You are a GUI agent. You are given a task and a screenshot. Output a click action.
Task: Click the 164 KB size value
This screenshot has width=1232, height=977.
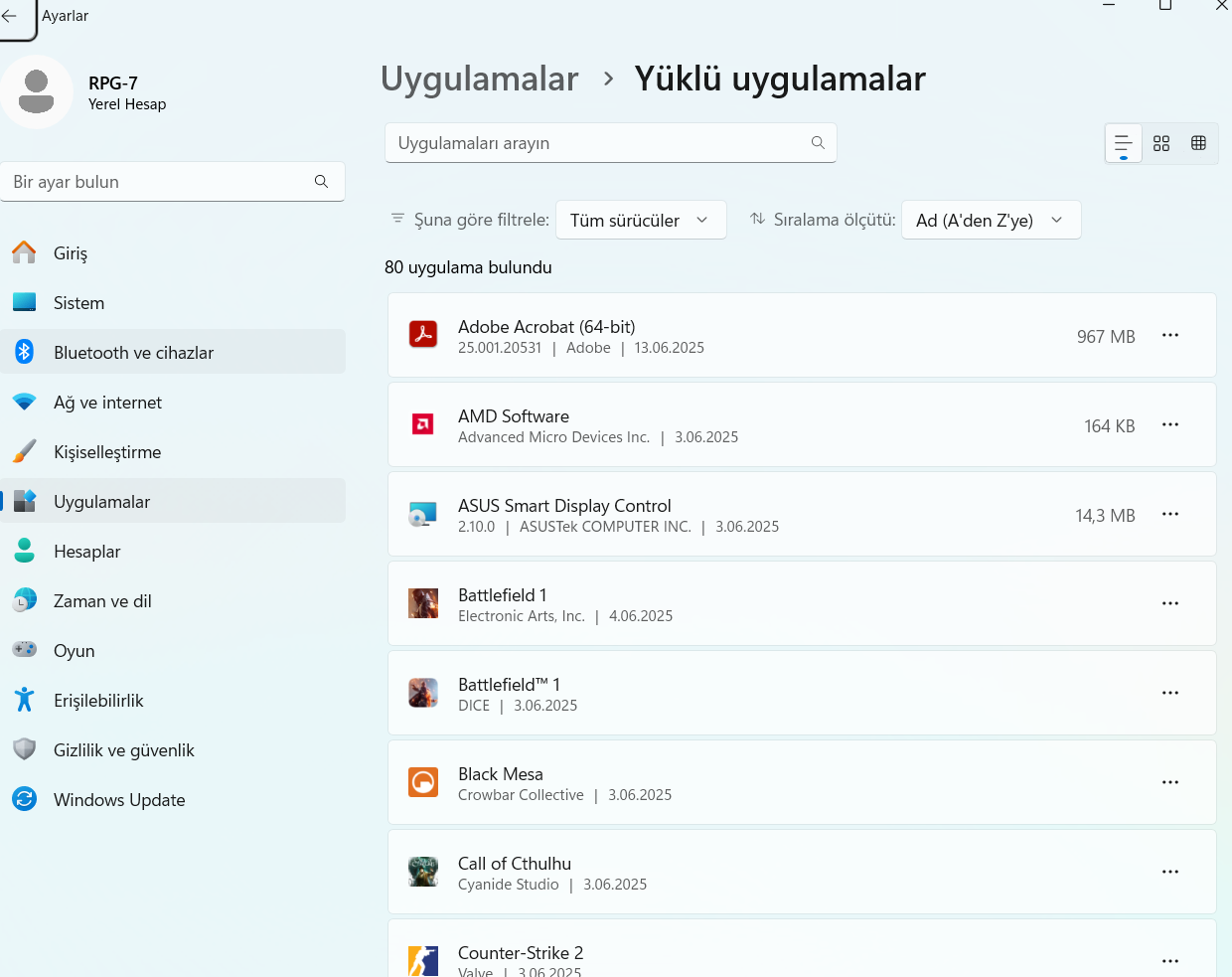click(1110, 425)
